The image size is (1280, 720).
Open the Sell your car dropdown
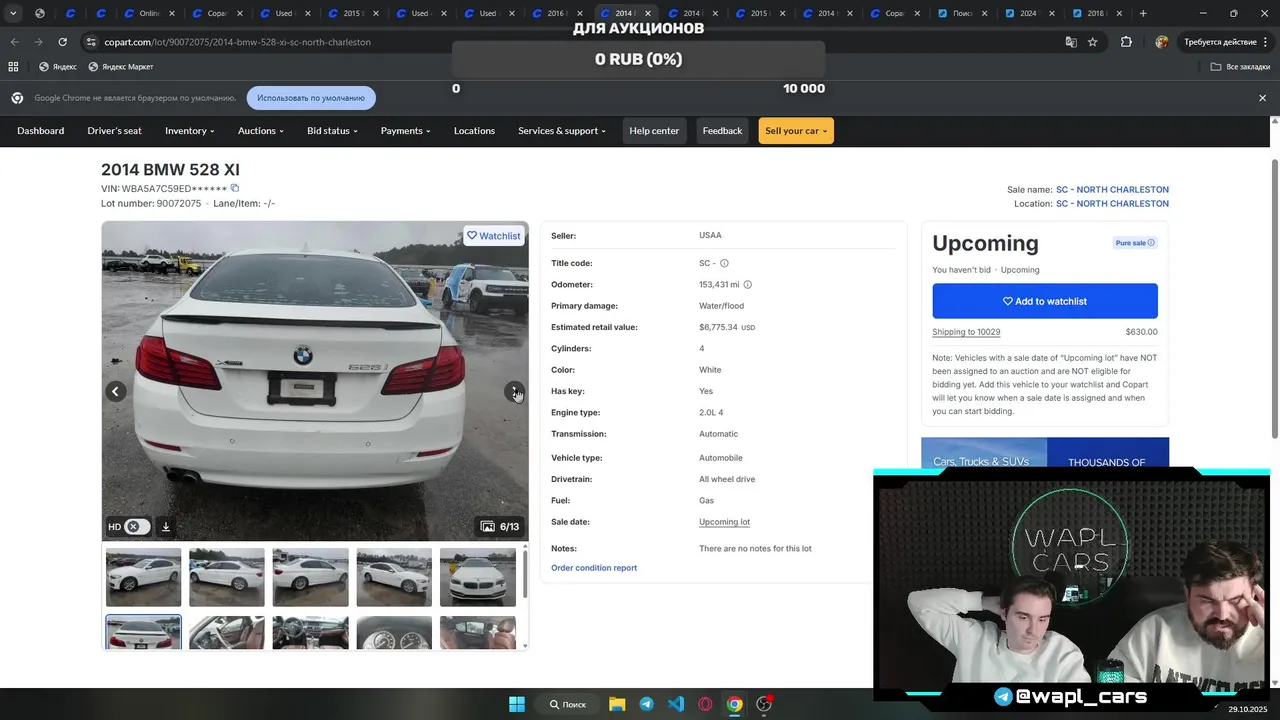(x=796, y=131)
